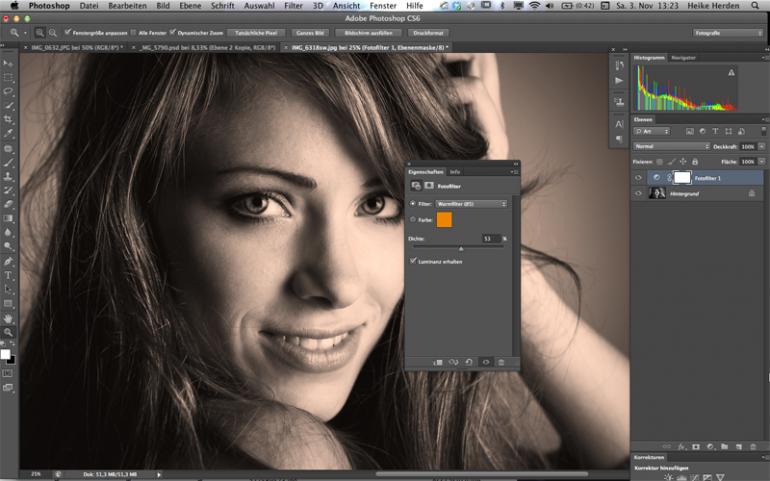Select the Lasso tool
The image size is (770, 481).
8,91
